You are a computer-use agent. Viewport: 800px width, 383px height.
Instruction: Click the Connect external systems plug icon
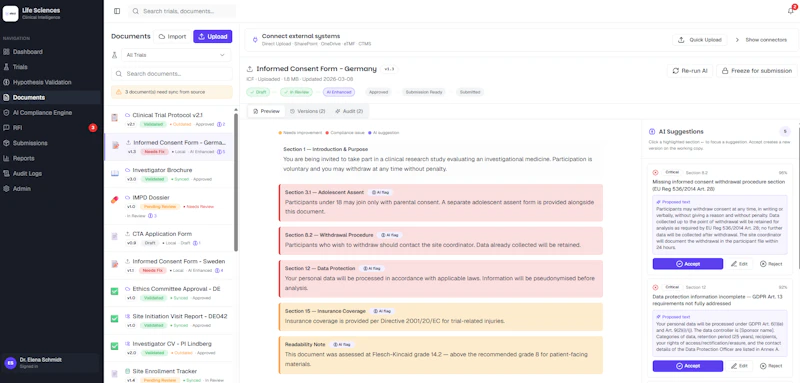tap(255, 39)
